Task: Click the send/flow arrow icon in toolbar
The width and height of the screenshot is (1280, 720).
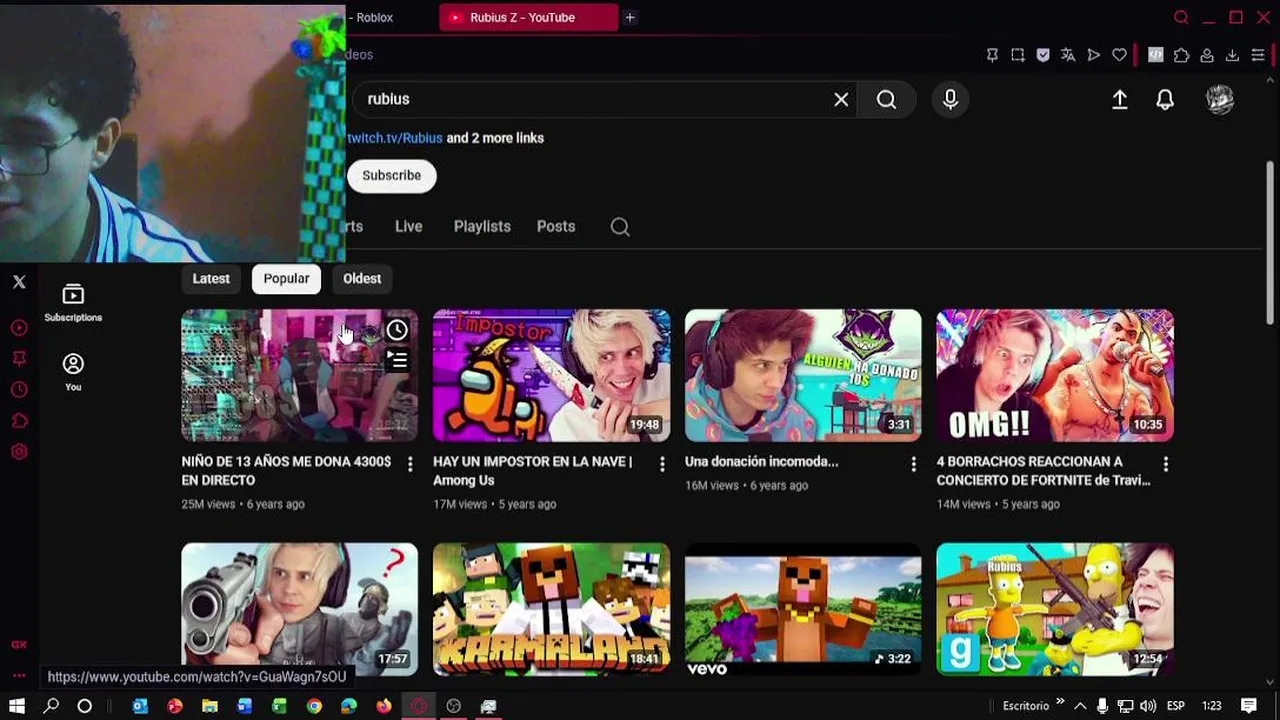Action: 1094,55
